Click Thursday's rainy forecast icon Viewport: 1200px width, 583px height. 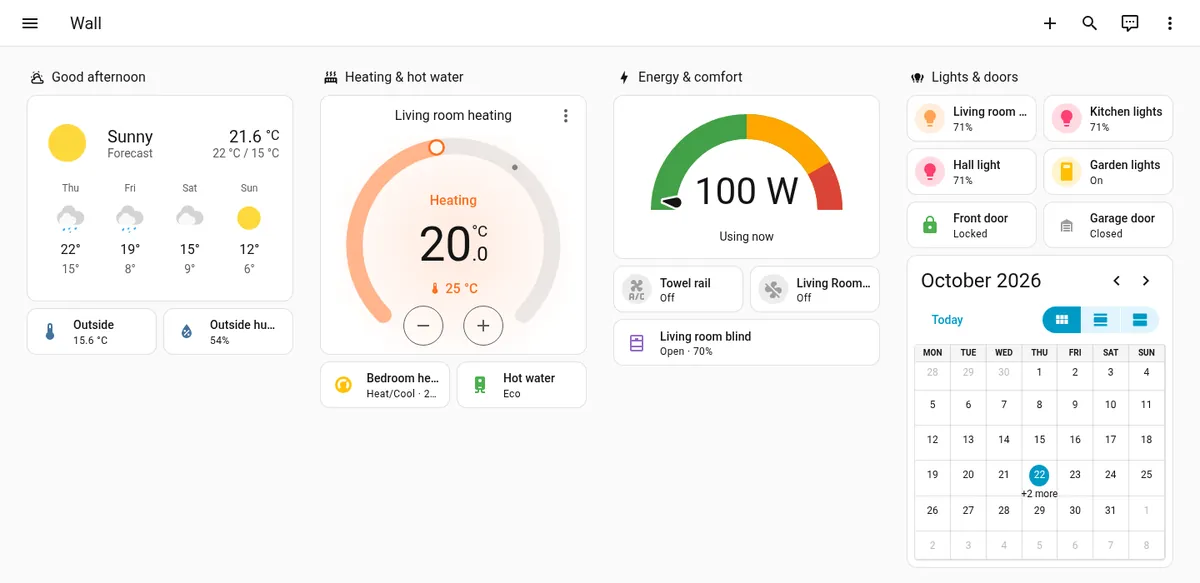pos(70,218)
